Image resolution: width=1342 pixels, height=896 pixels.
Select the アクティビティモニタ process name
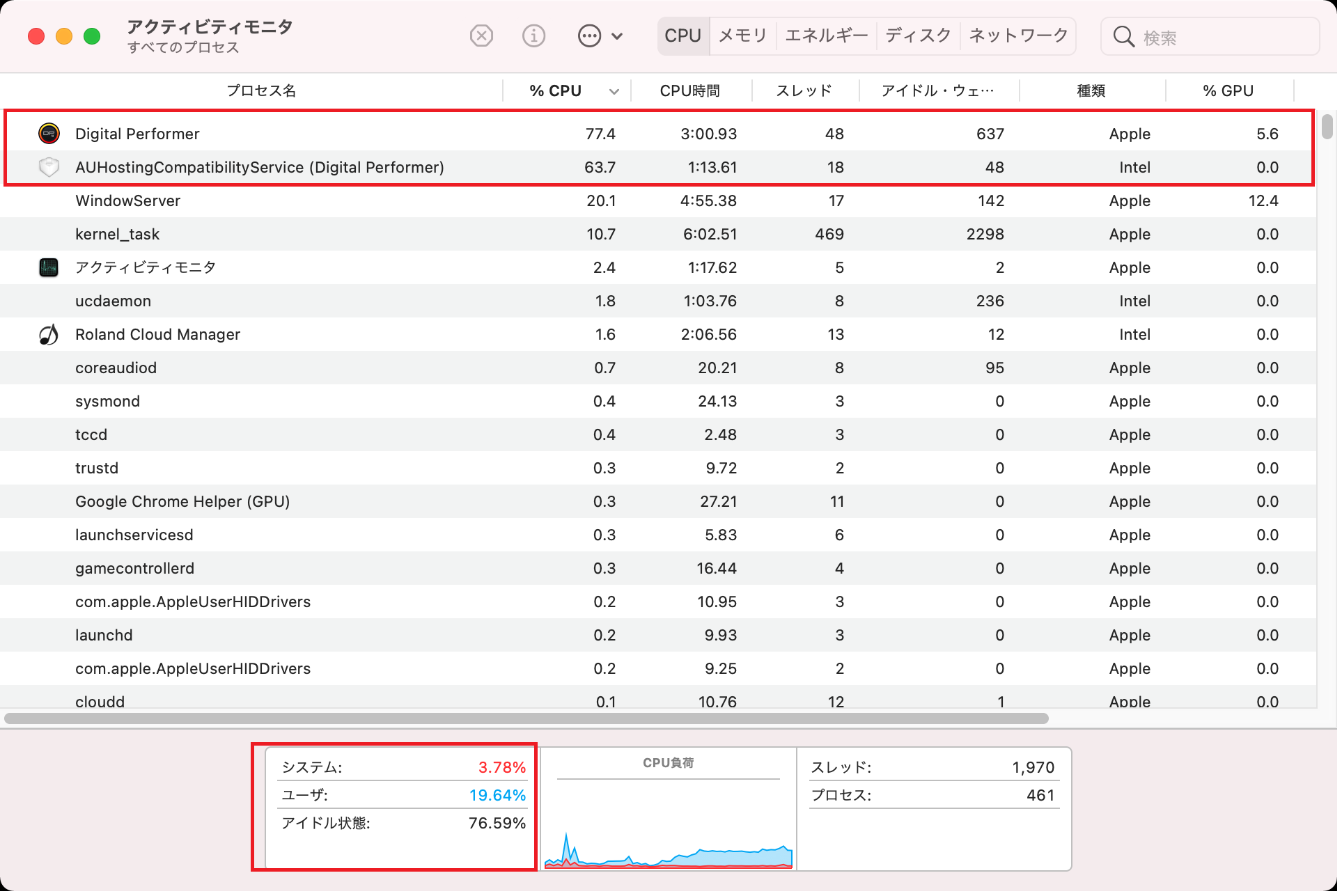click(146, 268)
